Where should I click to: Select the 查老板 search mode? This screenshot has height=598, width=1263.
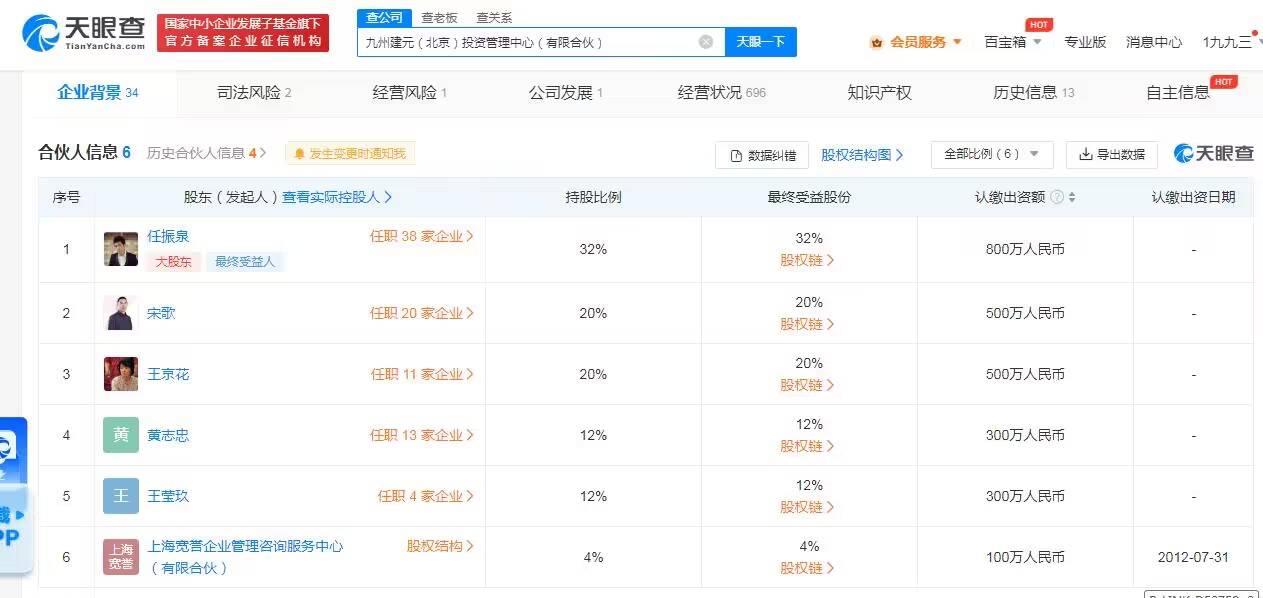pos(439,17)
